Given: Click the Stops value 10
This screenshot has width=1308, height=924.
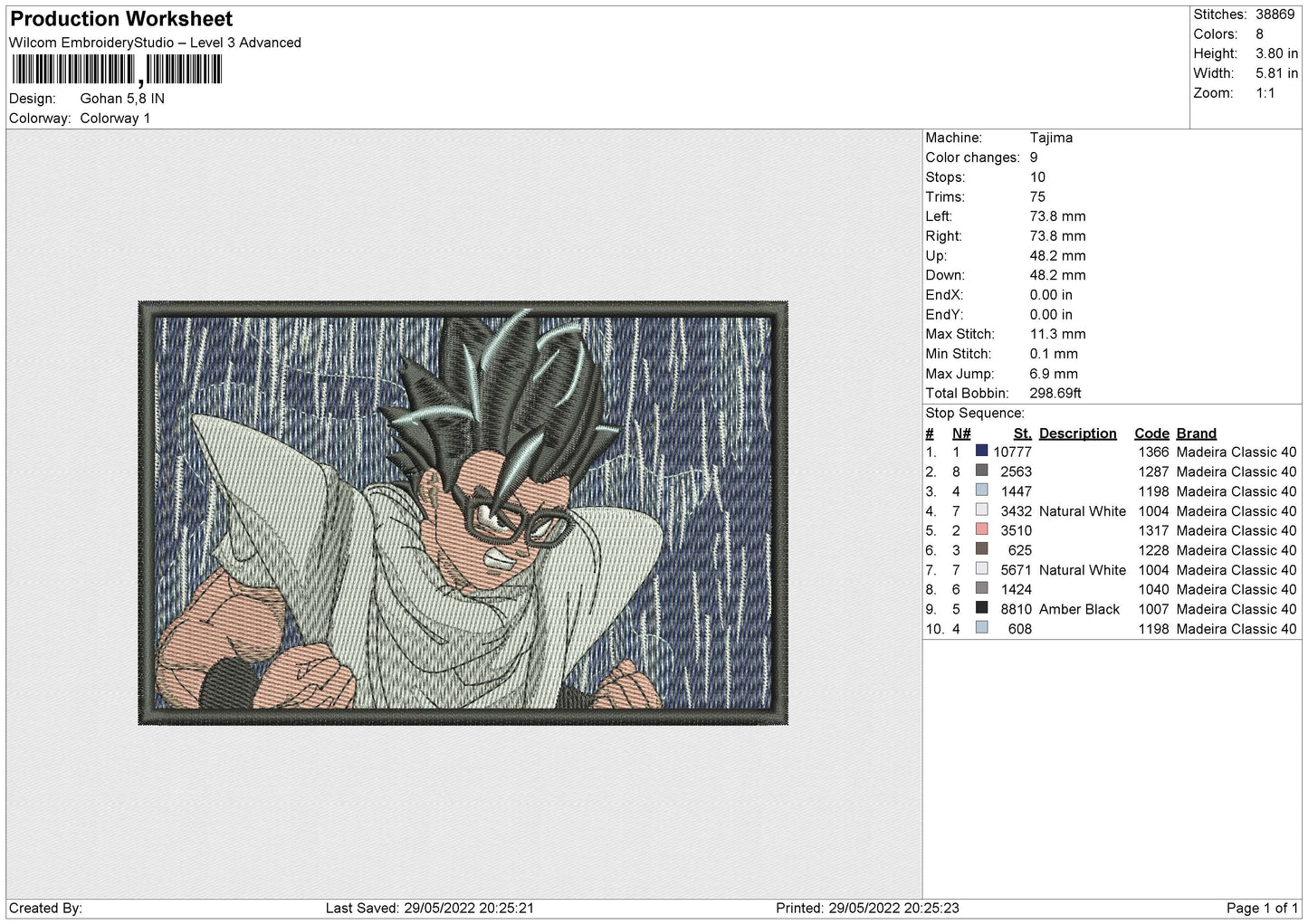Looking at the screenshot, I should coord(1037,177).
